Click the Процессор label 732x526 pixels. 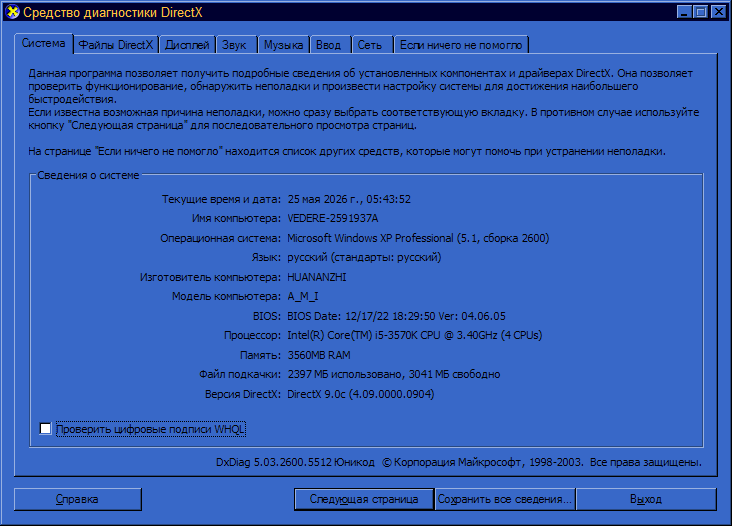[x=253, y=336]
